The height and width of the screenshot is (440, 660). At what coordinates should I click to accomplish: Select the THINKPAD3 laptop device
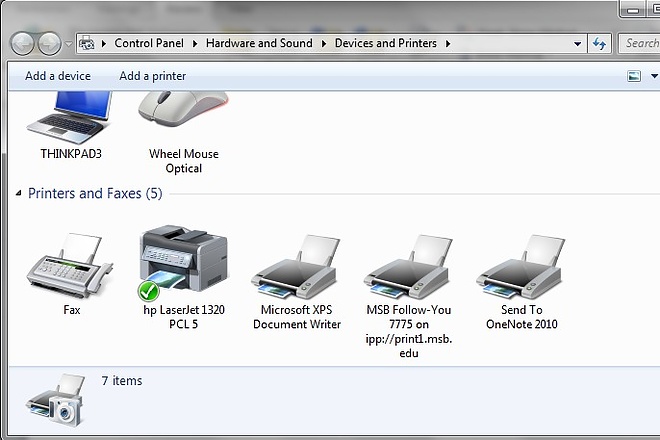(x=71, y=119)
